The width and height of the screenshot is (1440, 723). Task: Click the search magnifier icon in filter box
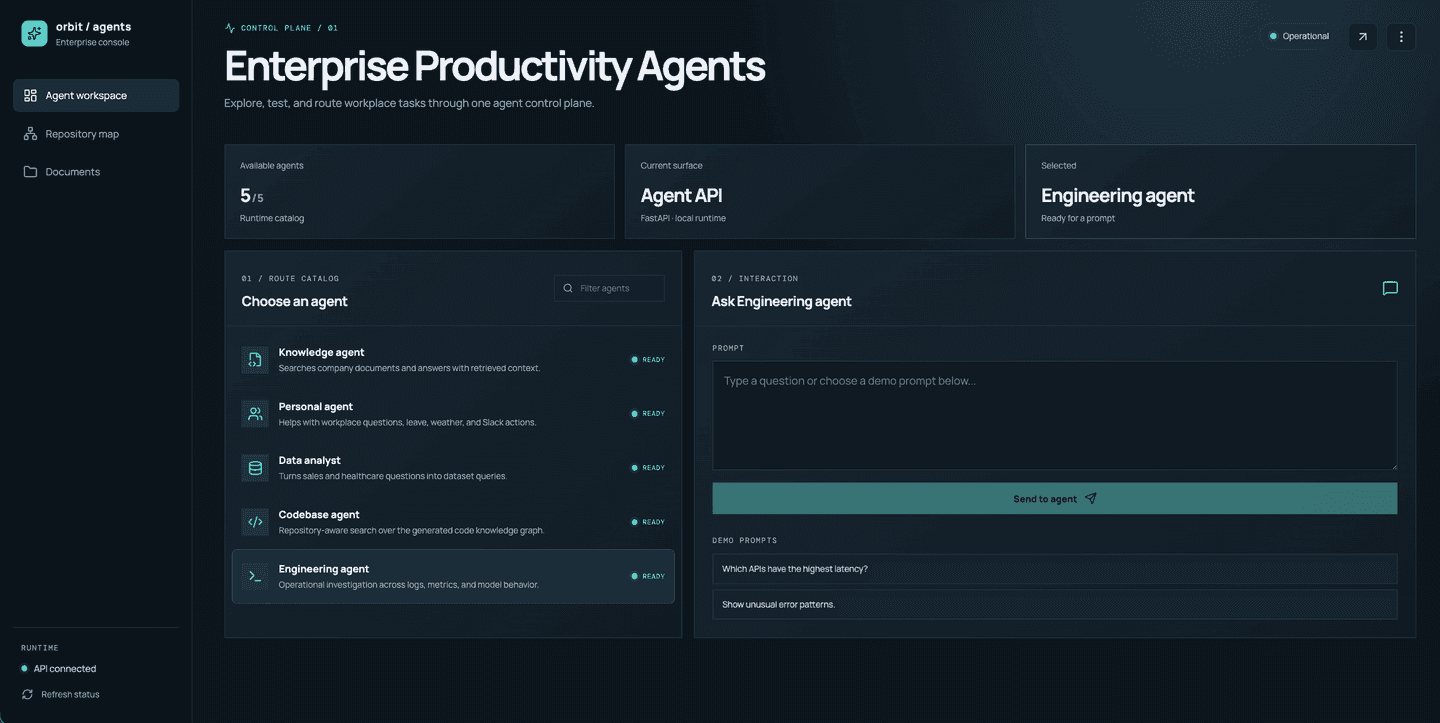point(568,288)
